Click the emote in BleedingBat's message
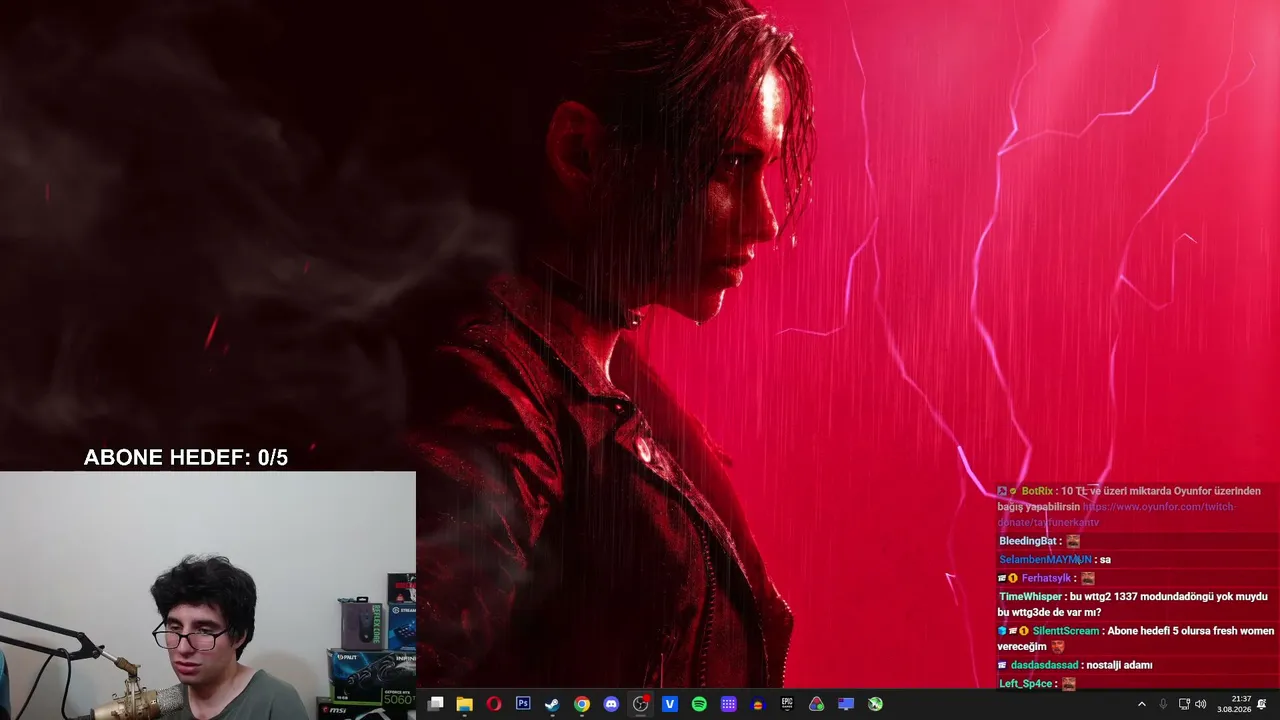The image size is (1280, 720). coord(1073,541)
